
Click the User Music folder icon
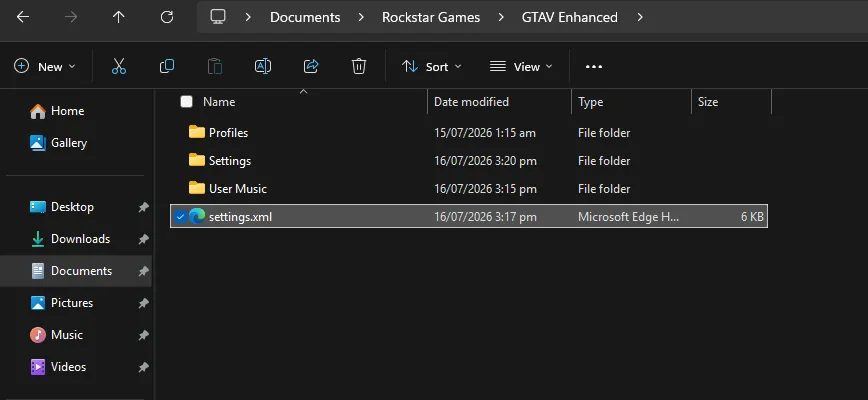(197, 188)
